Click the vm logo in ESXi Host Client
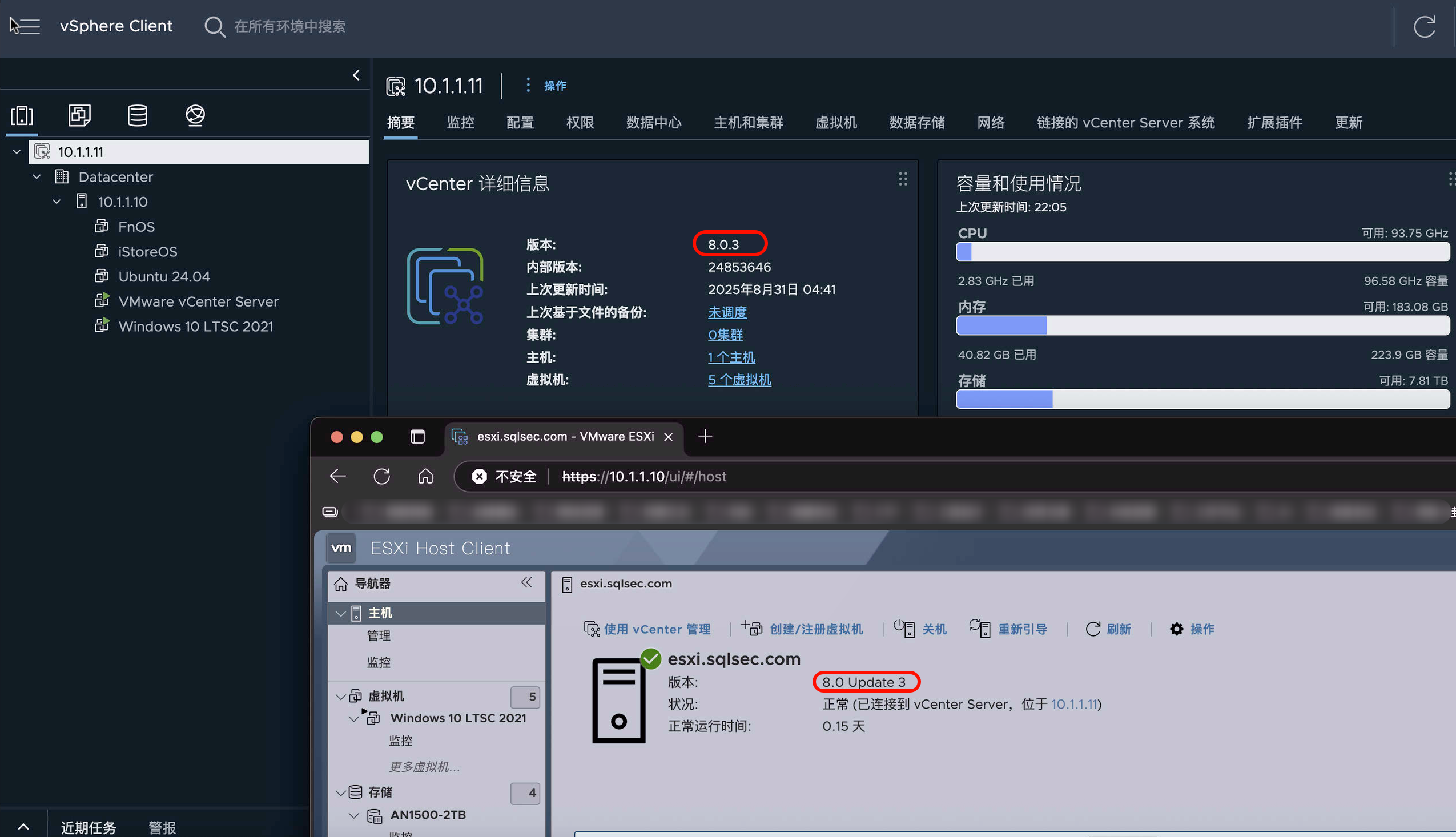 coord(341,548)
